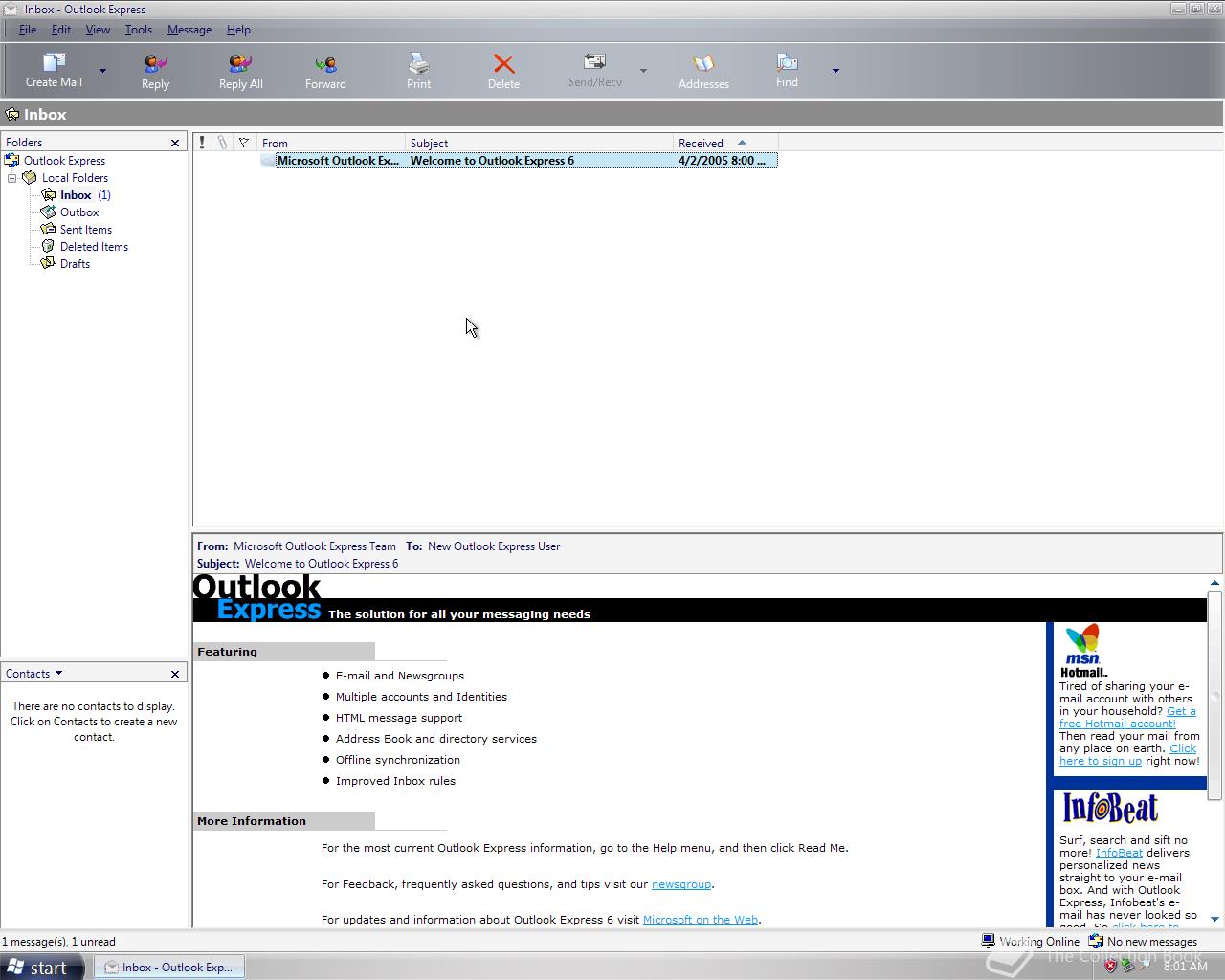Viewport: 1225px width, 980px height.
Task: Close the Contacts pane
Action: 175,674
